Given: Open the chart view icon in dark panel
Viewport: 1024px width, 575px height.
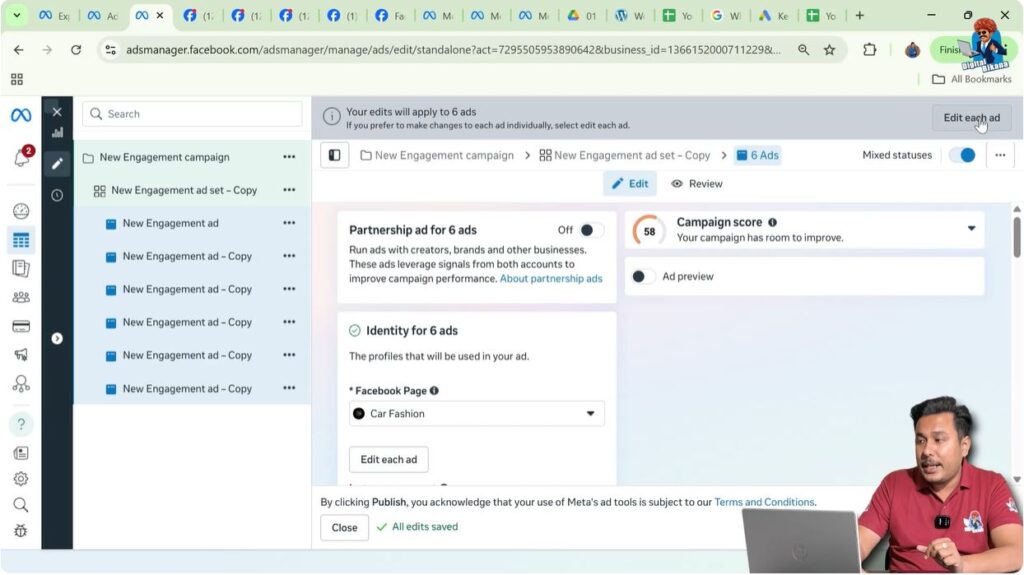Looking at the screenshot, I should pyautogui.click(x=57, y=133).
